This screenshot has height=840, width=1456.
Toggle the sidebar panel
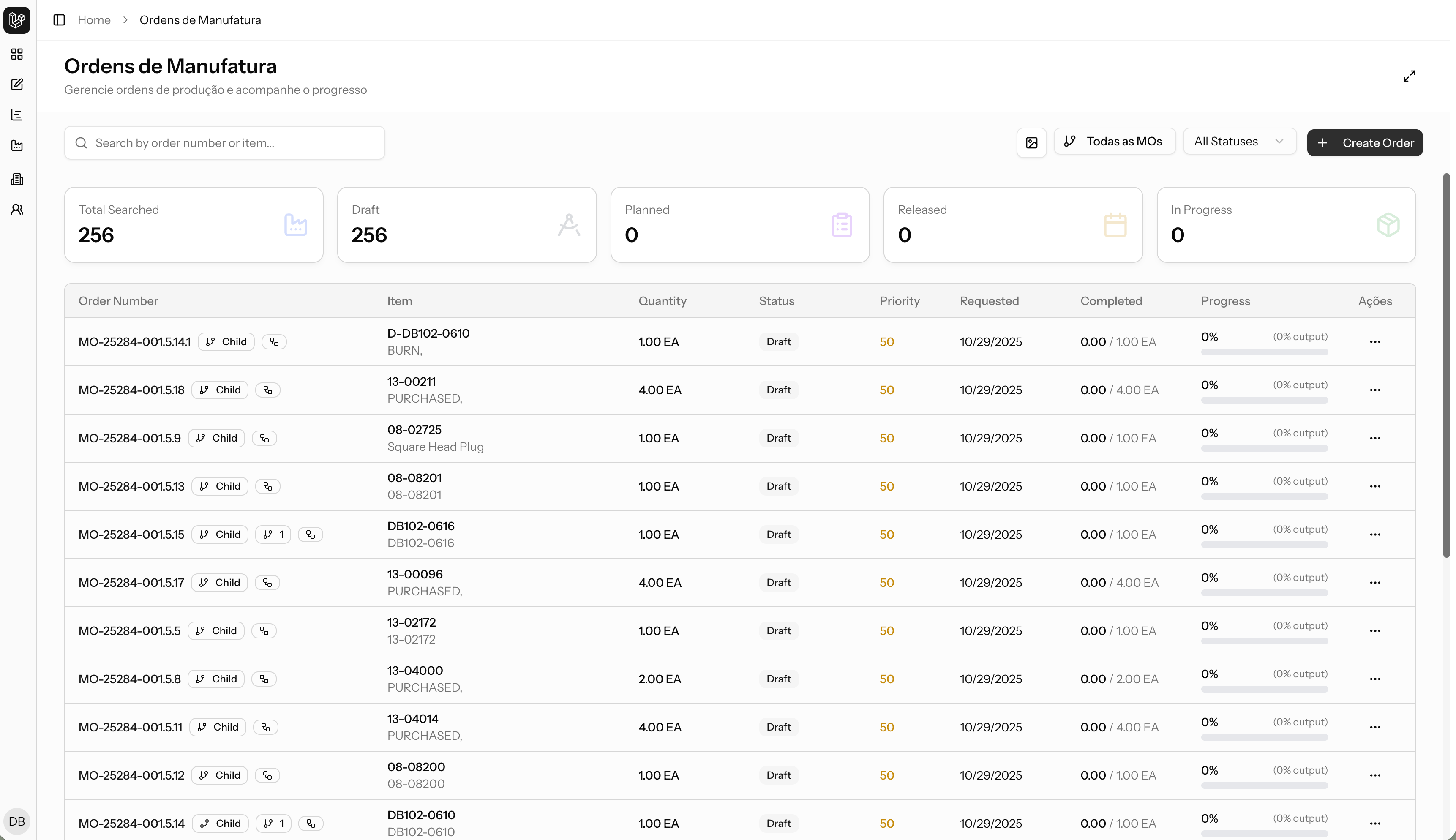click(x=59, y=20)
